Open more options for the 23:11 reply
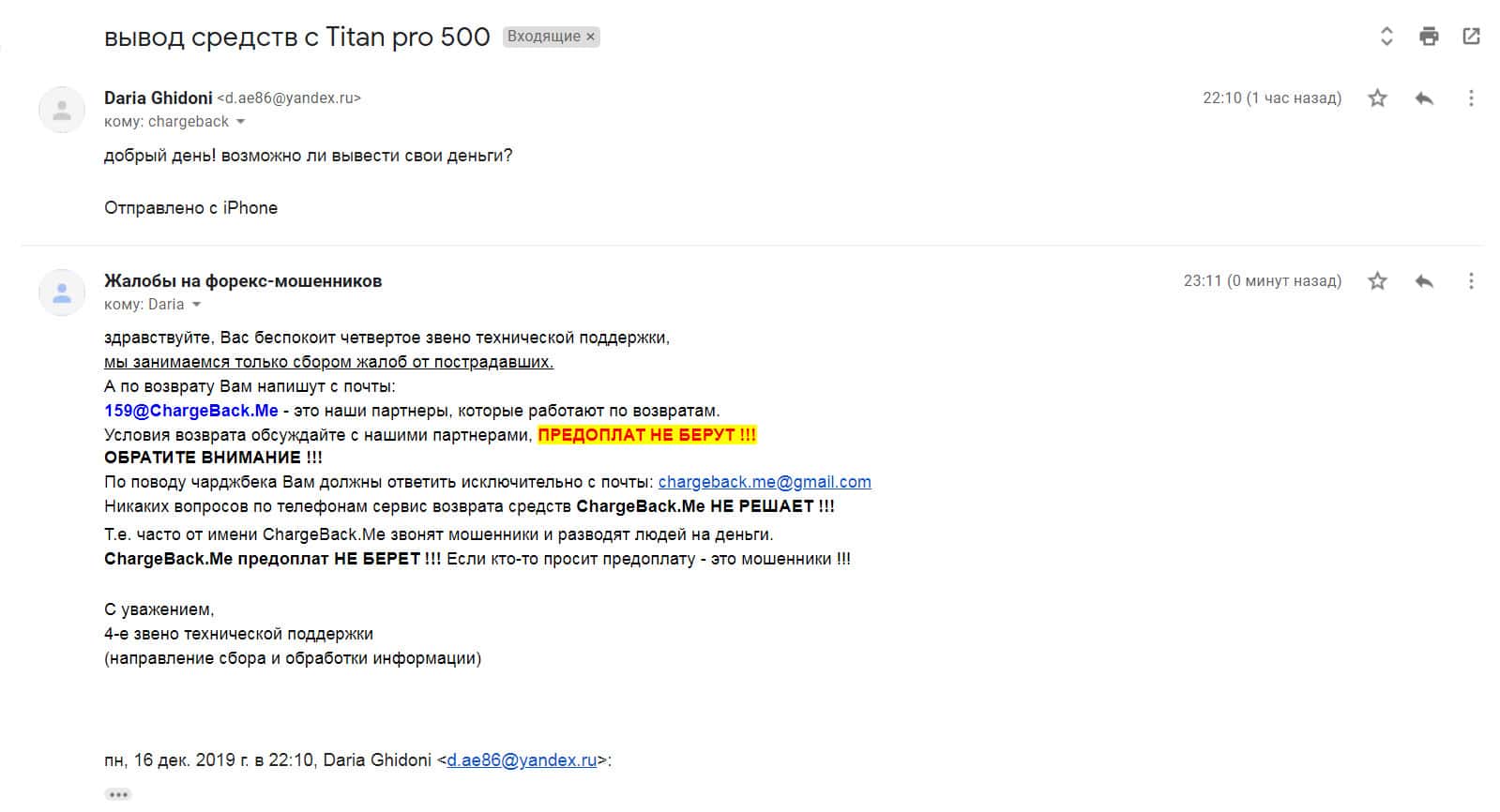 [1471, 280]
